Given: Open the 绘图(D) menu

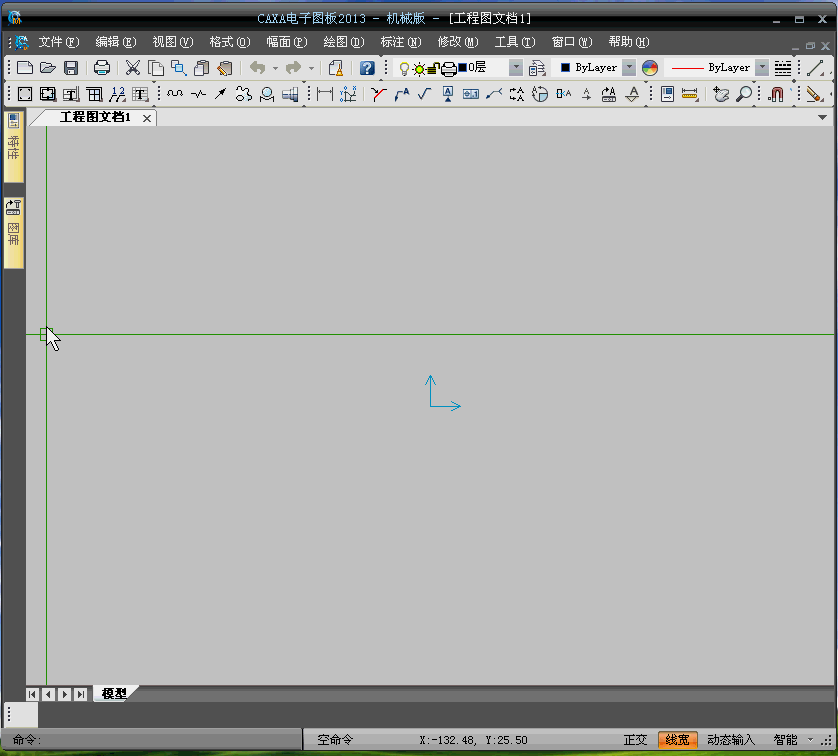Looking at the screenshot, I should coord(344,42).
